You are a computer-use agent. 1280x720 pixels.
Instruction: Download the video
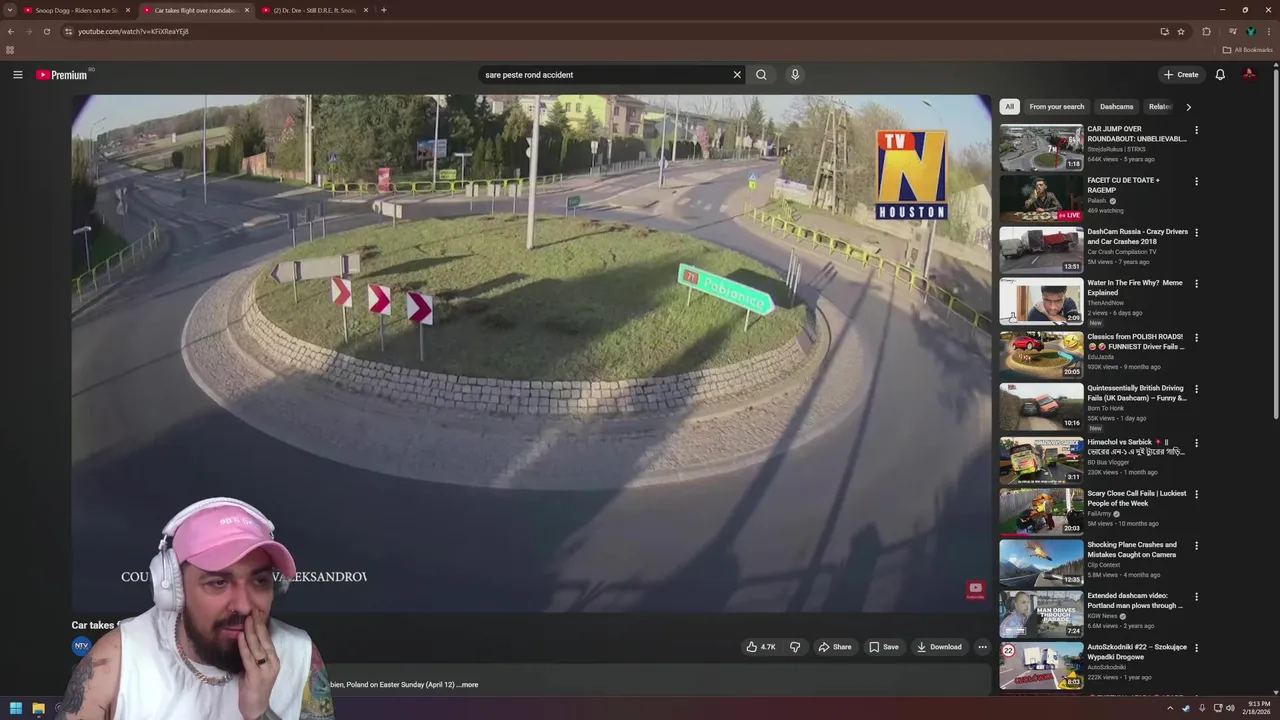pyautogui.click(x=939, y=647)
